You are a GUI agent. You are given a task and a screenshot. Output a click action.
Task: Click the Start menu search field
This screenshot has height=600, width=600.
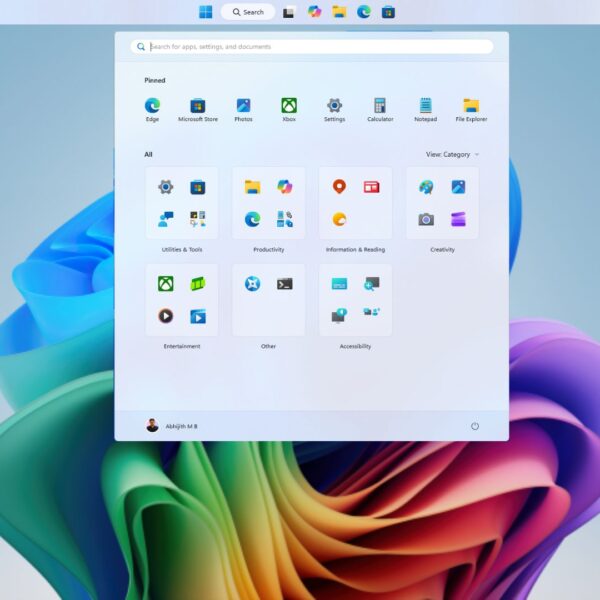coord(312,47)
